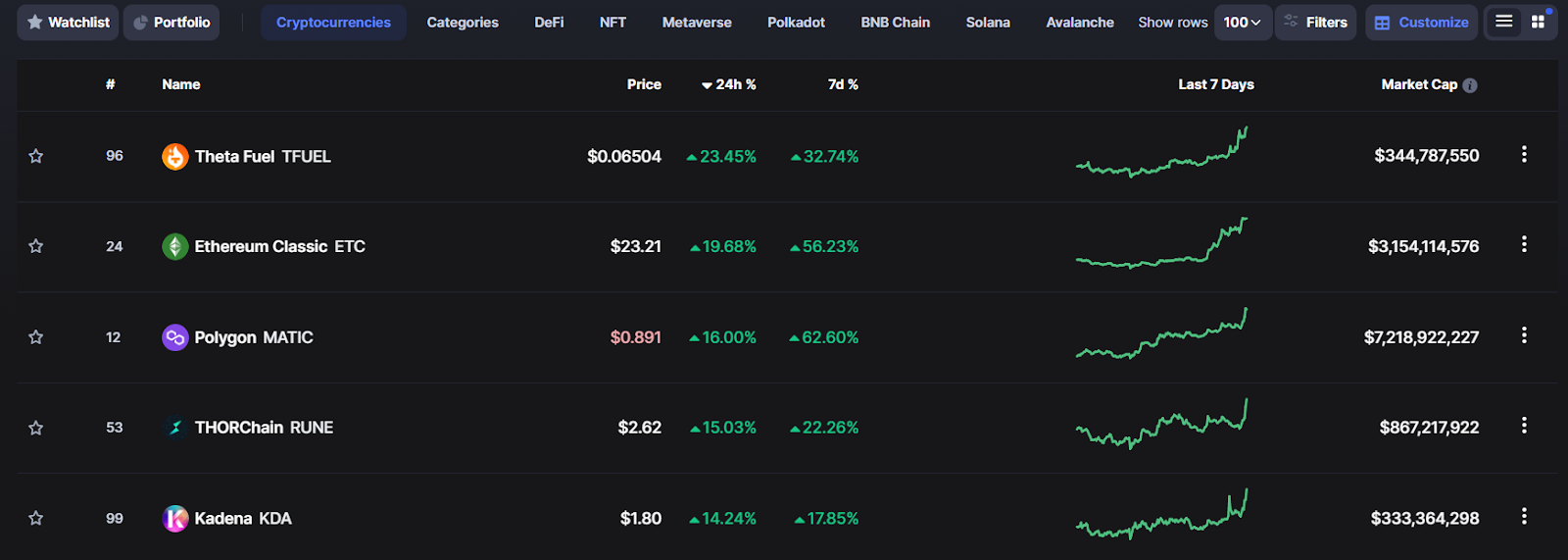
Task: Expand the options menu for THORChain
Action: [1524, 426]
